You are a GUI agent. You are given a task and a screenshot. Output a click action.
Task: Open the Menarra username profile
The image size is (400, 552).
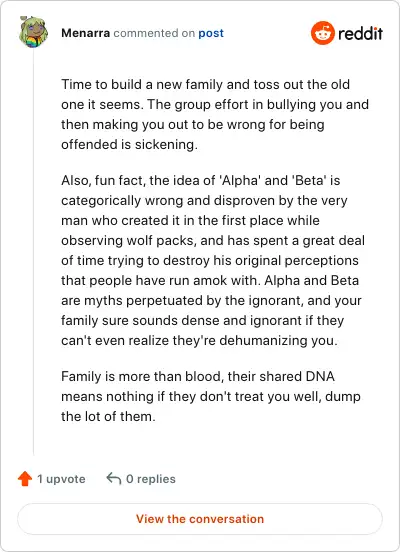point(86,33)
